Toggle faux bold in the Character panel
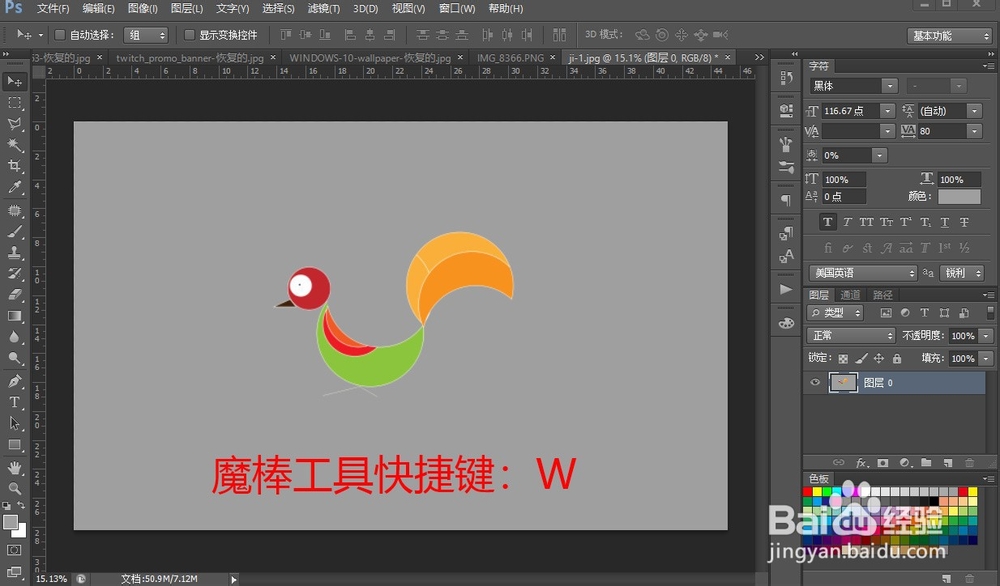Viewport: 1000px width, 586px height. pos(828,222)
